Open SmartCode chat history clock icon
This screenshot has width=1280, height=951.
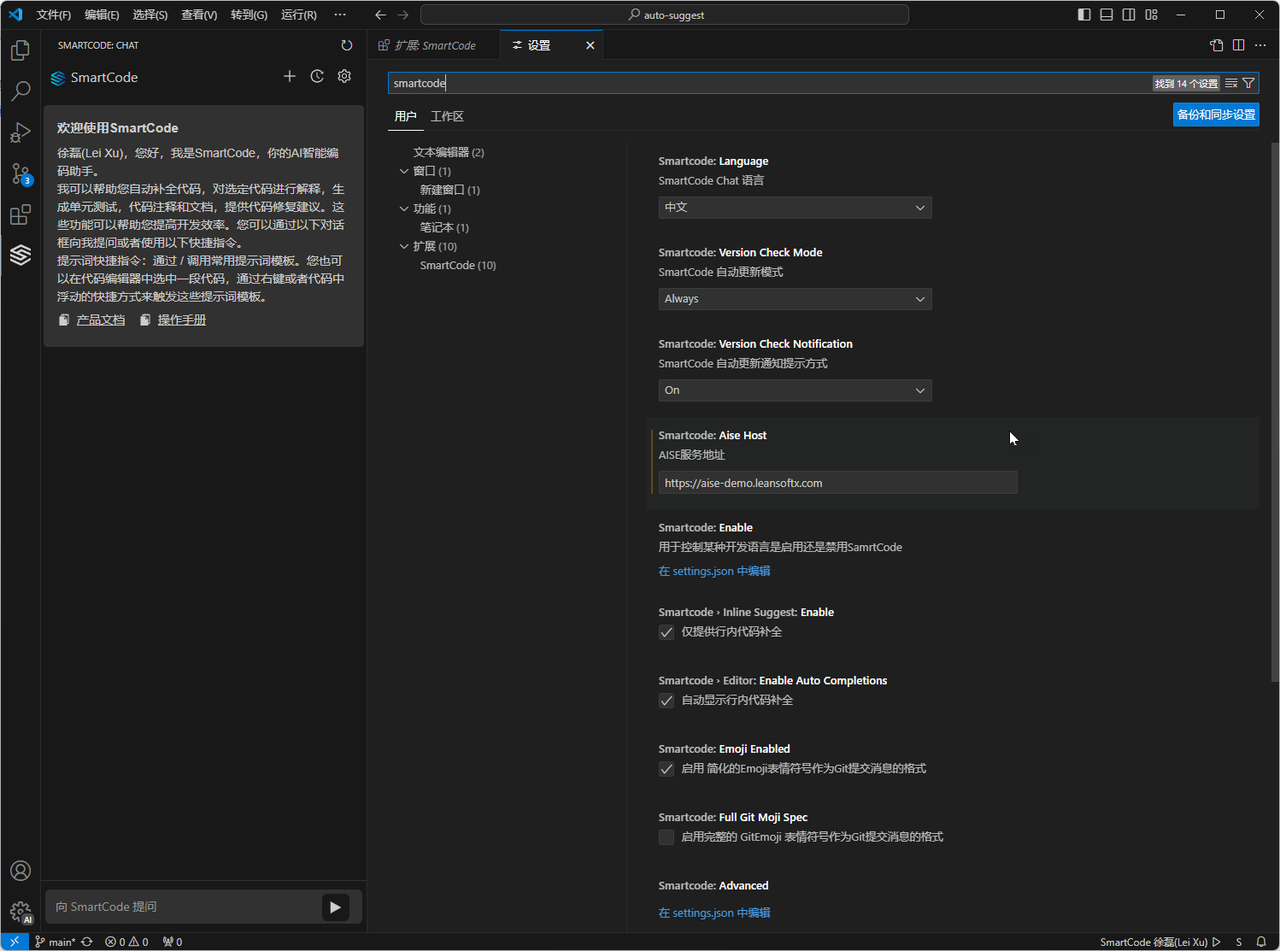317,76
